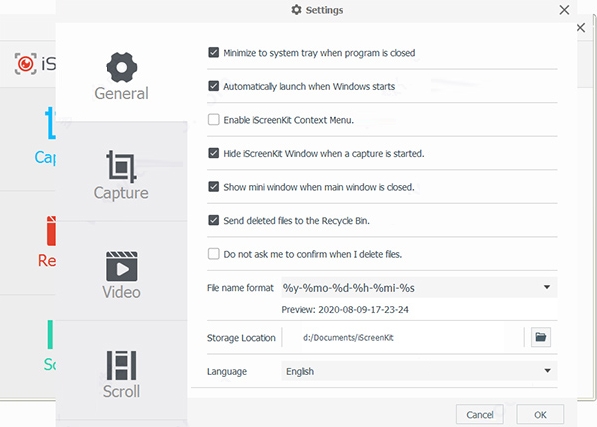Enable iScreenKit Context Menu checkbox
The height and width of the screenshot is (427, 597).
(x=214, y=119)
